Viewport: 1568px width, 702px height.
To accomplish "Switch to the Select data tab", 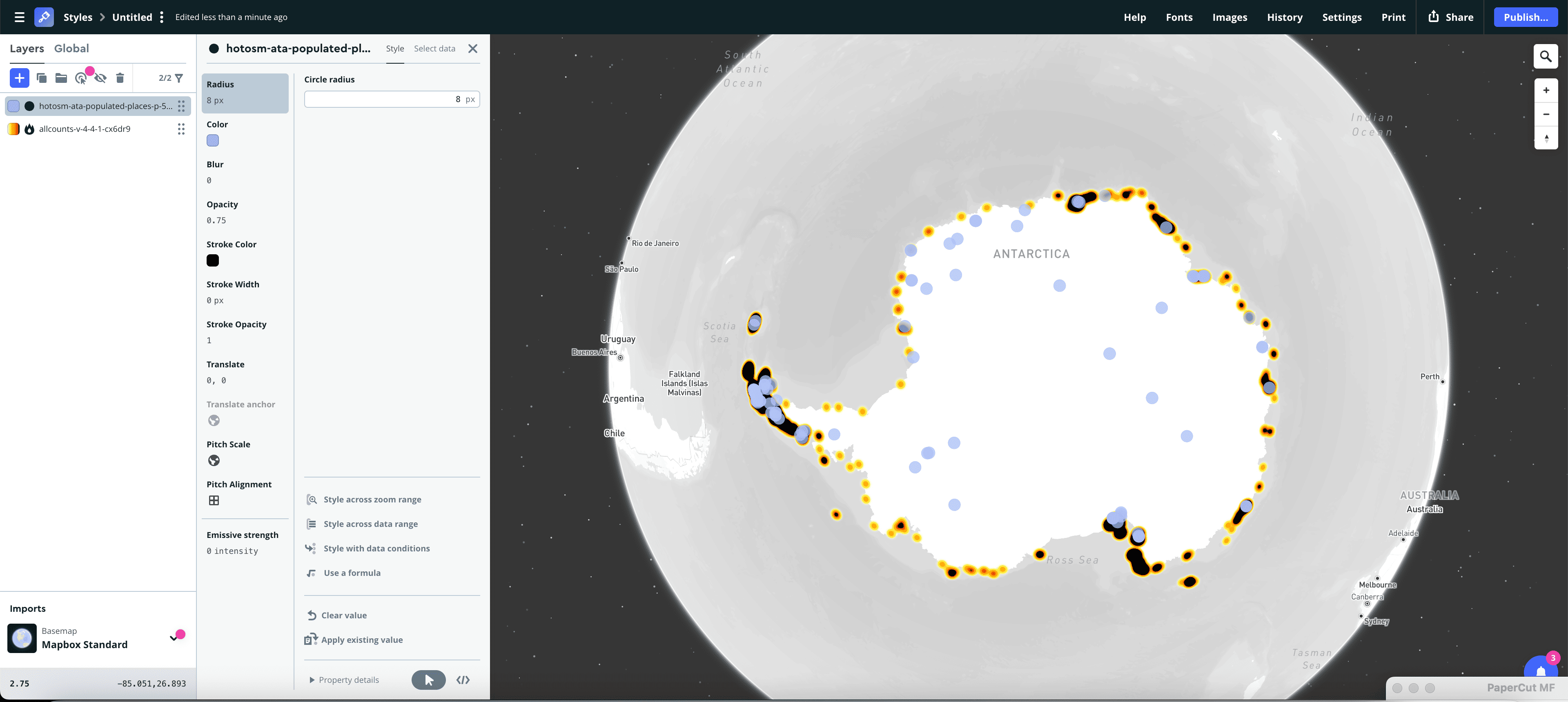I will coord(434,49).
